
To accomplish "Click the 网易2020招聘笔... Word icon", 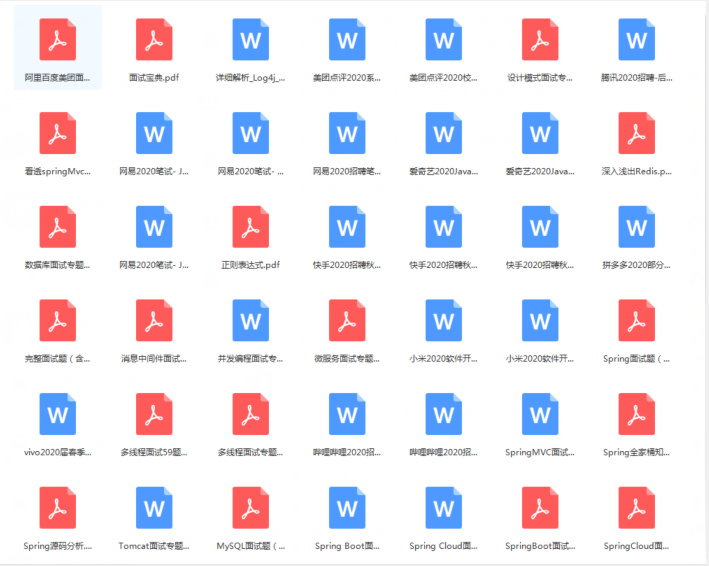I will pyautogui.click(x=347, y=133).
